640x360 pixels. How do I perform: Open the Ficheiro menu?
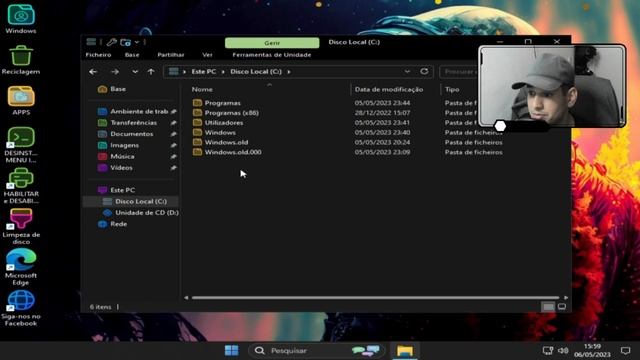98,55
